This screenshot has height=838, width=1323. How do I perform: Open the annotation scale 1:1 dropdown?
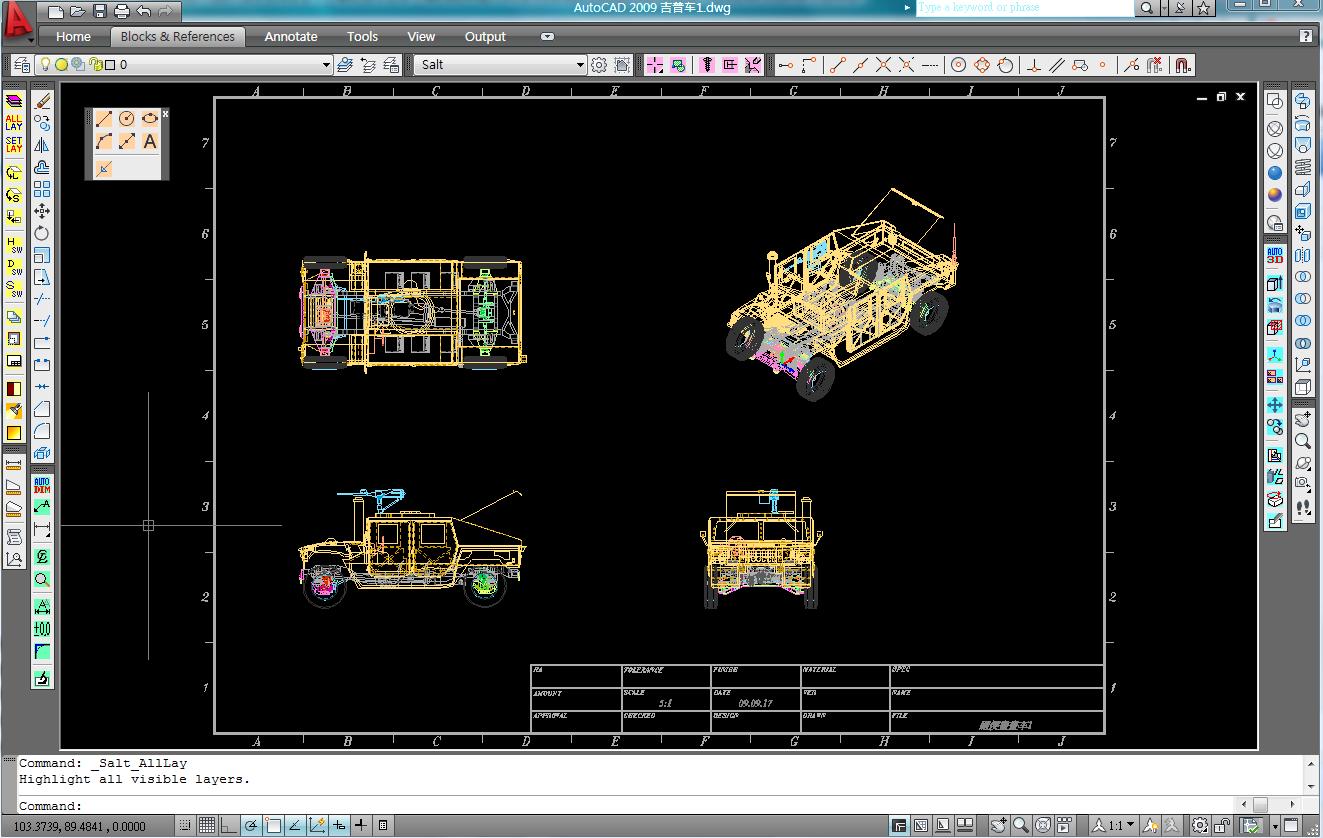click(1114, 826)
